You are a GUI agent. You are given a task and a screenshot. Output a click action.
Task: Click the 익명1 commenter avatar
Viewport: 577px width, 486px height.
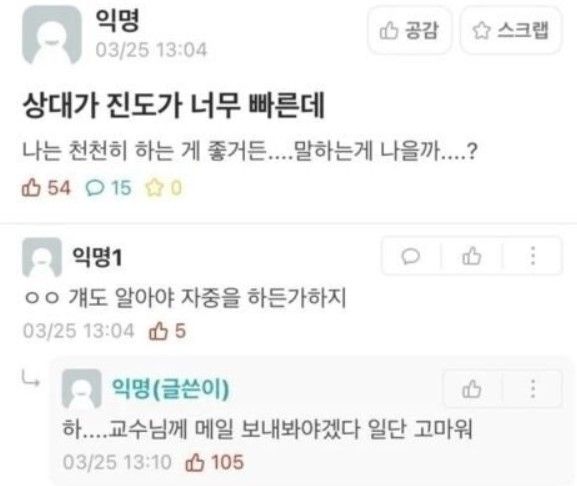42,257
